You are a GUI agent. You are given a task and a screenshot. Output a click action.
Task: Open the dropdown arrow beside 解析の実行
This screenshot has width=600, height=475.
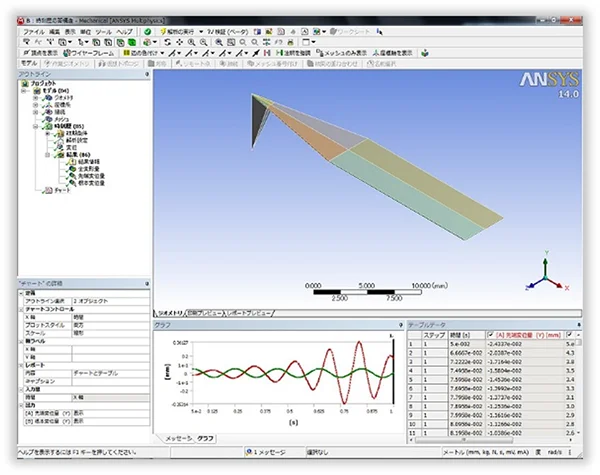point(201,32)
